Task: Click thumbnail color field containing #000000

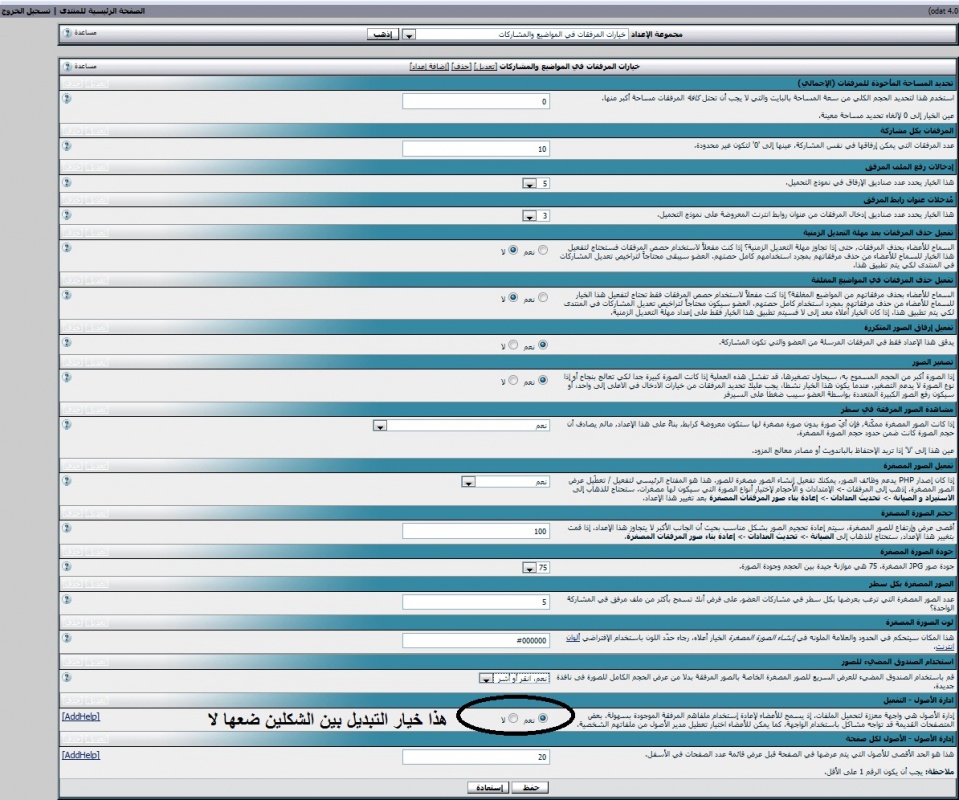Action: (476, 640)
